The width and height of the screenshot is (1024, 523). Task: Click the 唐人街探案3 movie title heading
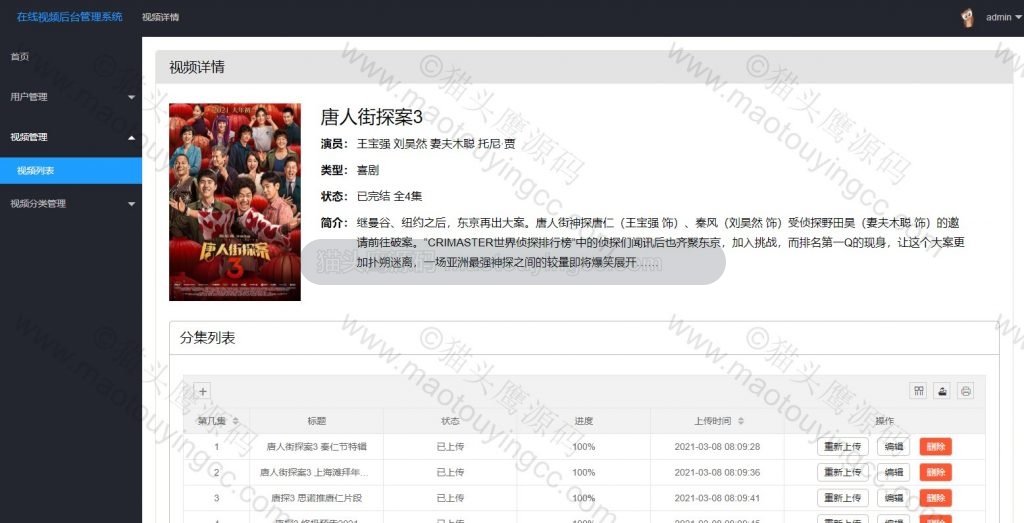point(371,117)
